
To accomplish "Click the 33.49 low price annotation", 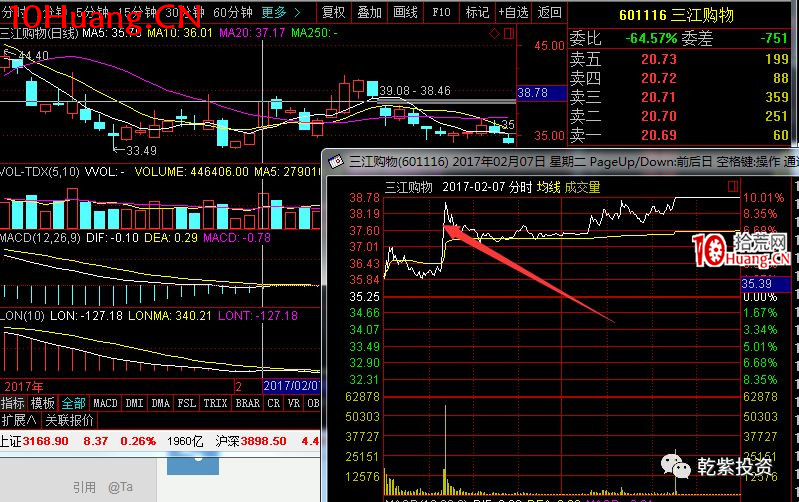I will pyautogui.click(x=141, y=150).
